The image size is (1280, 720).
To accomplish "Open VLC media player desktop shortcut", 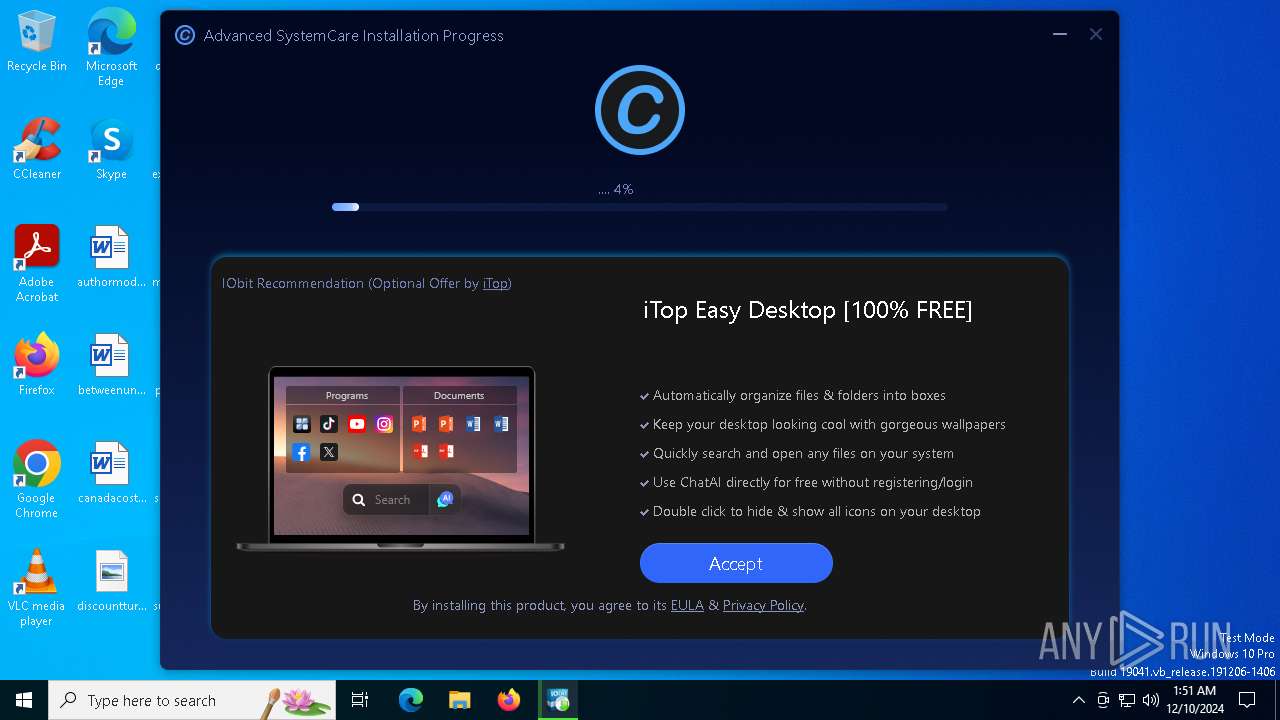I will click(37, 588).
